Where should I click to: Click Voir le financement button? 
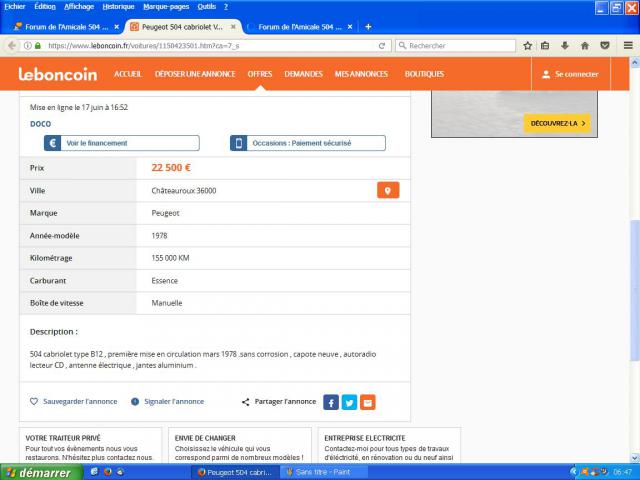122,143
